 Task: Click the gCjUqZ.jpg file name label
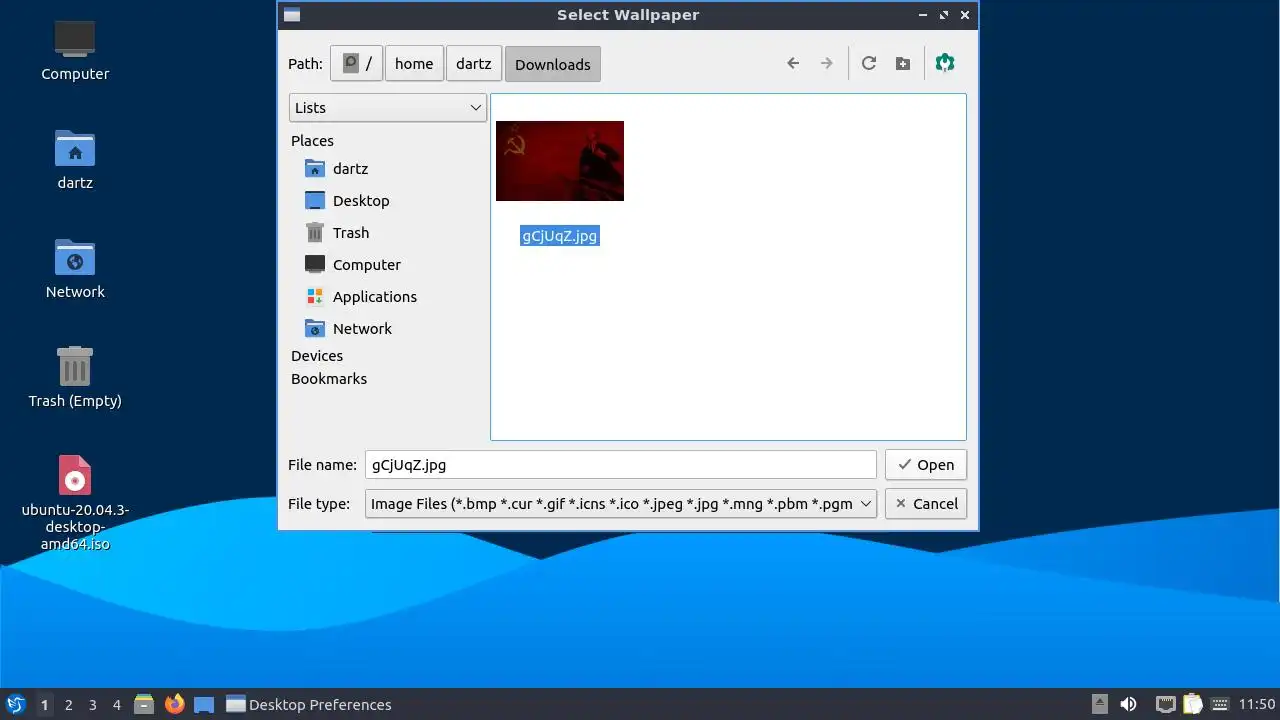(560, 236)
